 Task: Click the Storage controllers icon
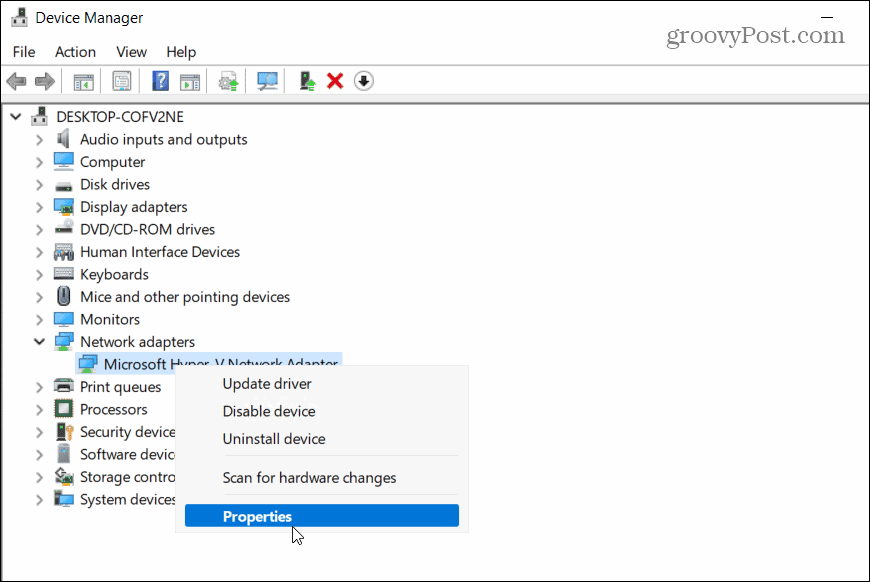[x=64, y=476]
